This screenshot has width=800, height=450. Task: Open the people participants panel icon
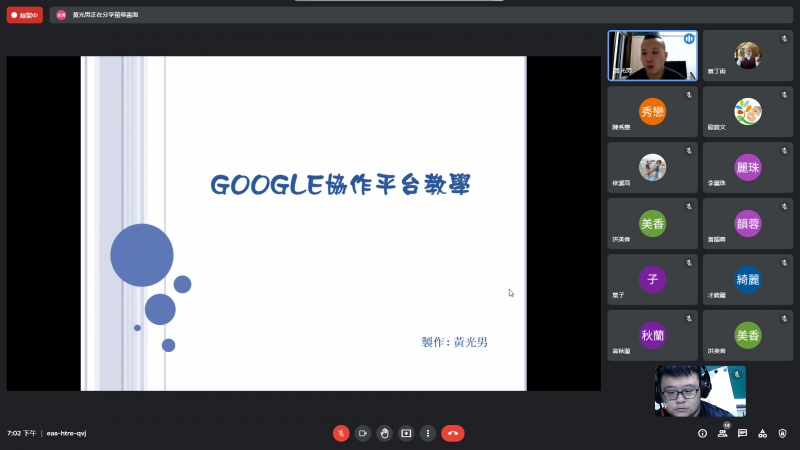(x=722, y=434)
